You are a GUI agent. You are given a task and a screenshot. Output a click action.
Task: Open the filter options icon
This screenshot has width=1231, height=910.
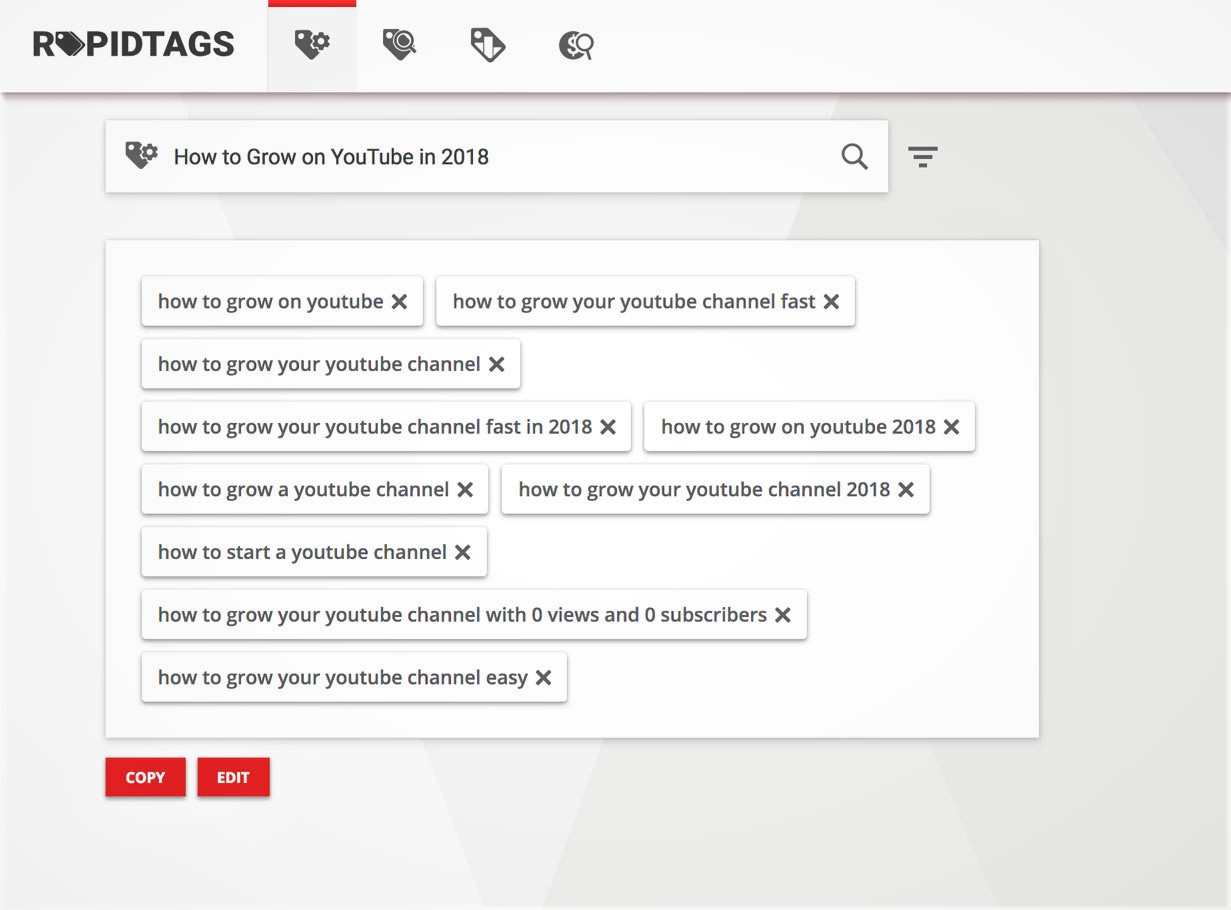point(923,156)
